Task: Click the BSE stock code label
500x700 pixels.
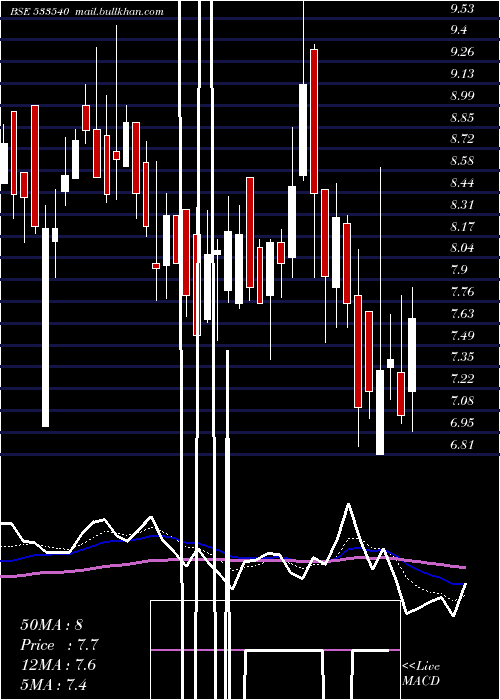Action: click(x=40, y=12)
